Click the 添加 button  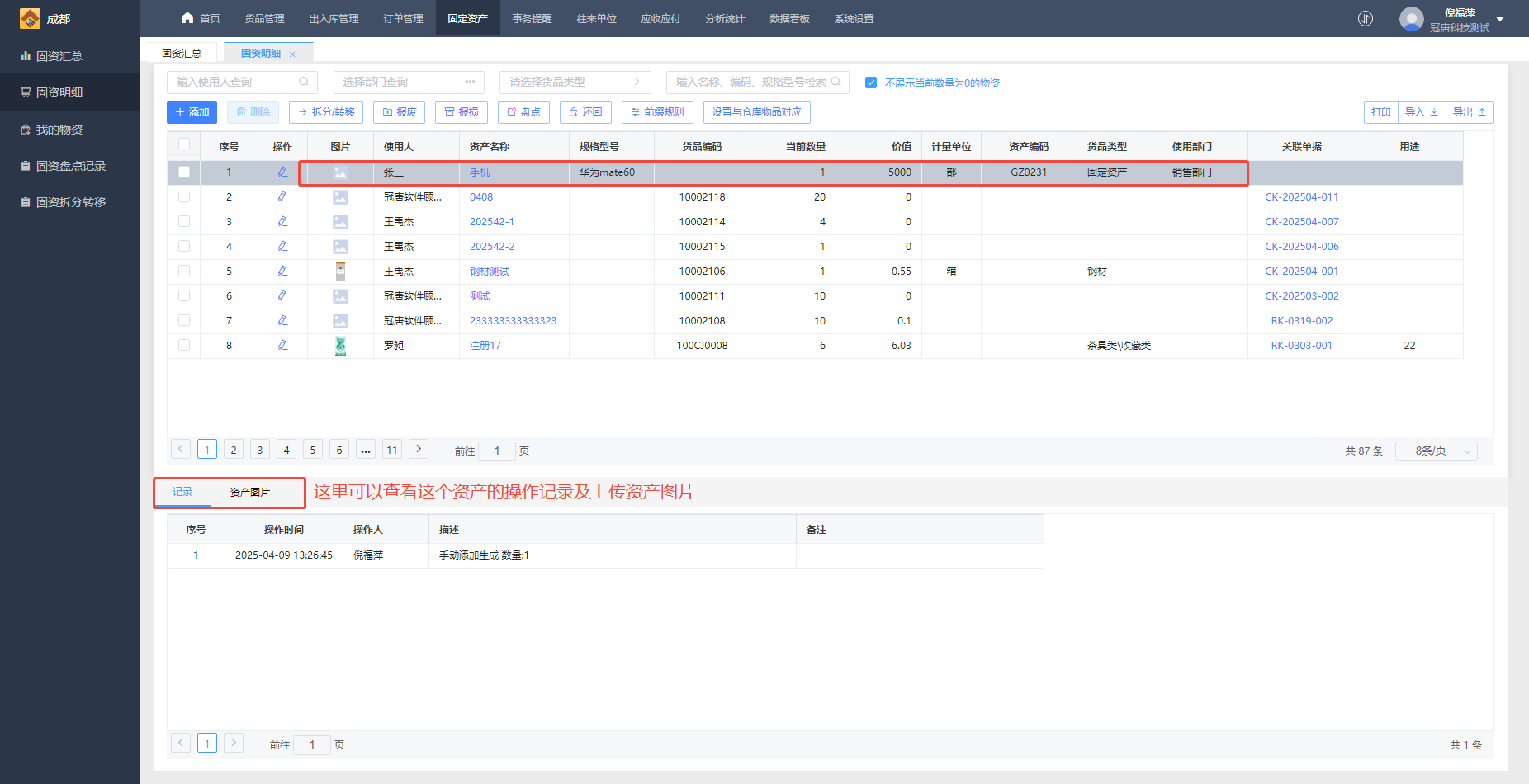(192, 112)
